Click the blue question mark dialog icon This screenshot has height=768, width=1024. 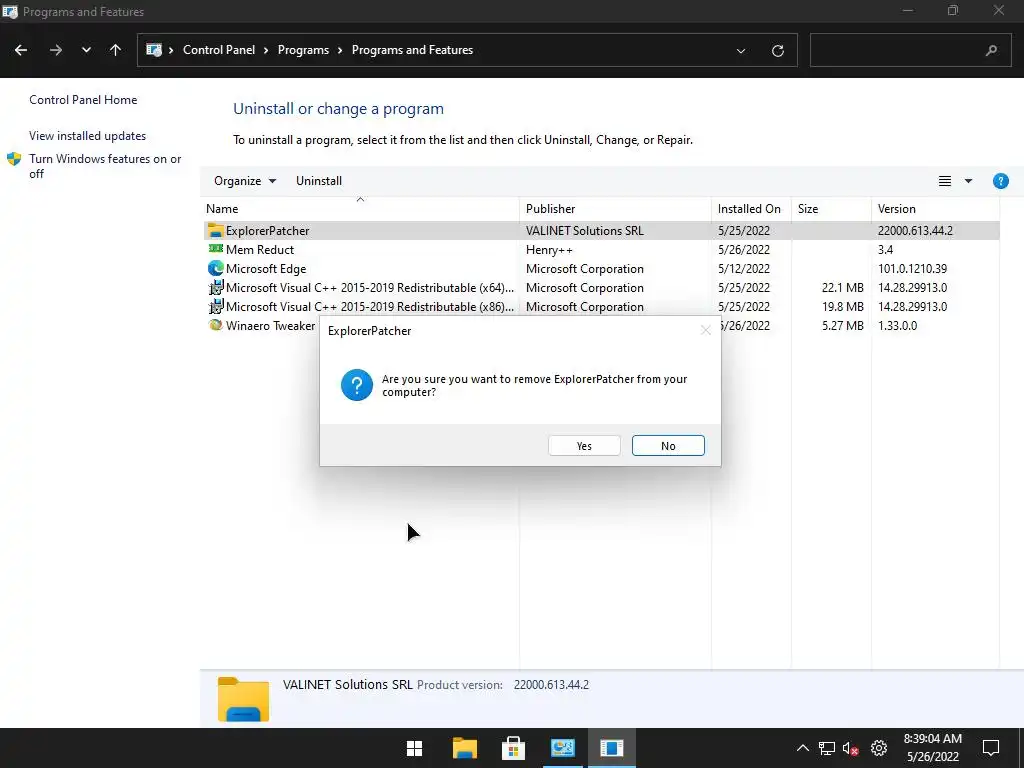(357, 385)
